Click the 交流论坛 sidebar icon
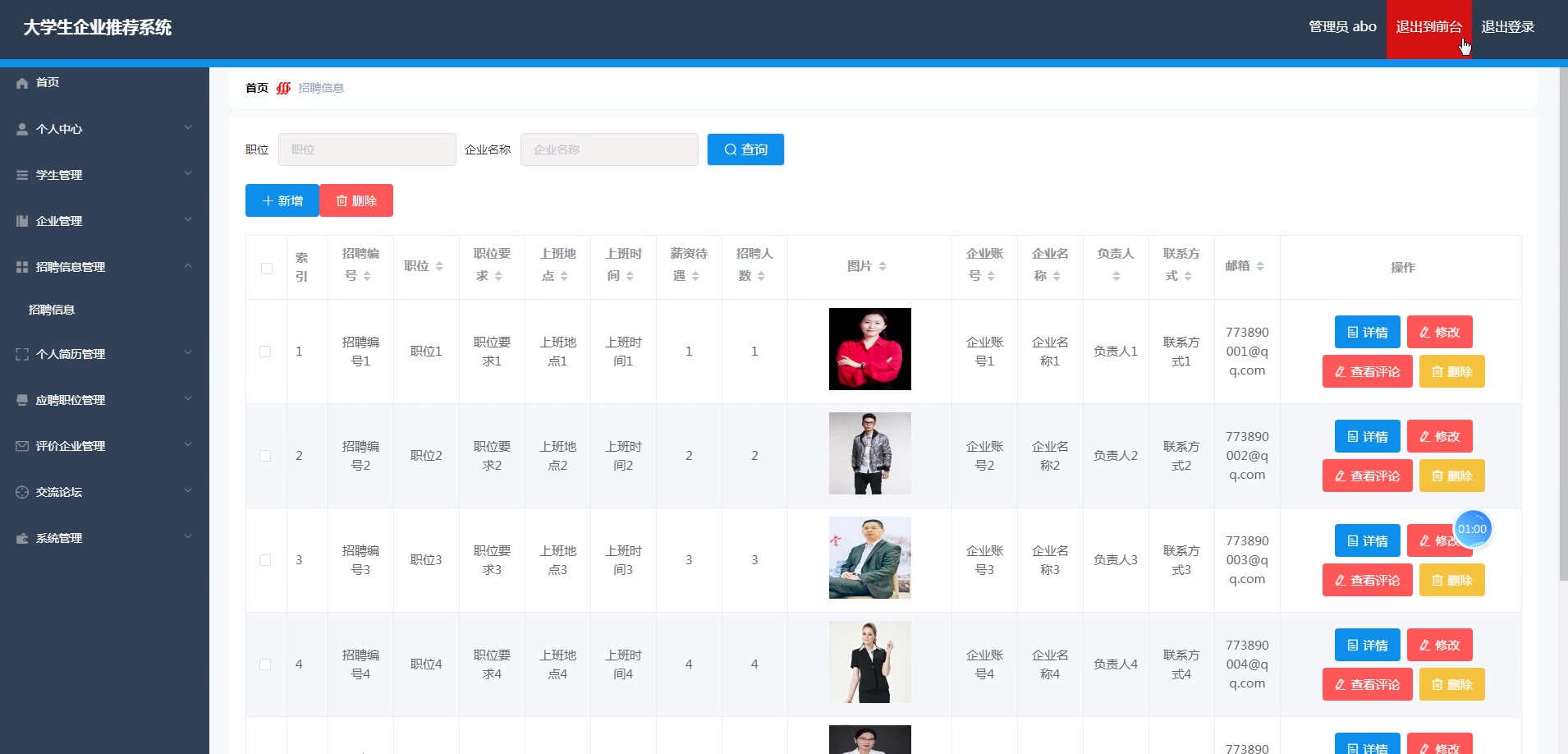This screenshot has height=754, width=1568. tap(22, 492)
